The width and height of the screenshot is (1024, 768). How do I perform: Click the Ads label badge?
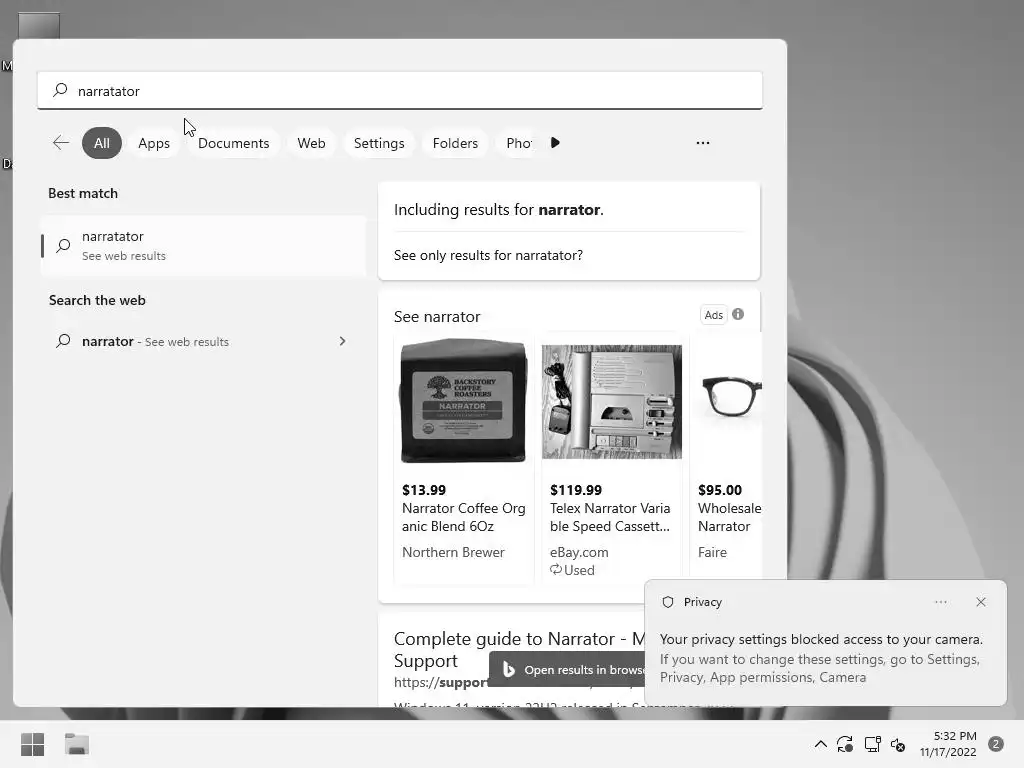[714, 315]
